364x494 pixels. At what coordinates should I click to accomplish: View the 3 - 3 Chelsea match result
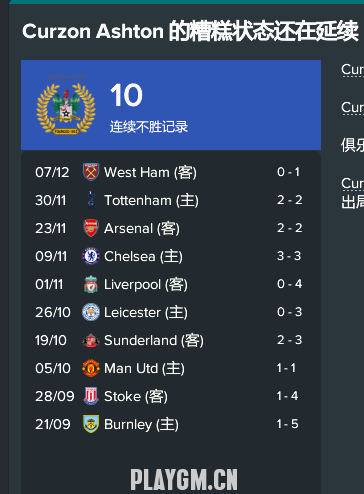(x=289, y=256)
